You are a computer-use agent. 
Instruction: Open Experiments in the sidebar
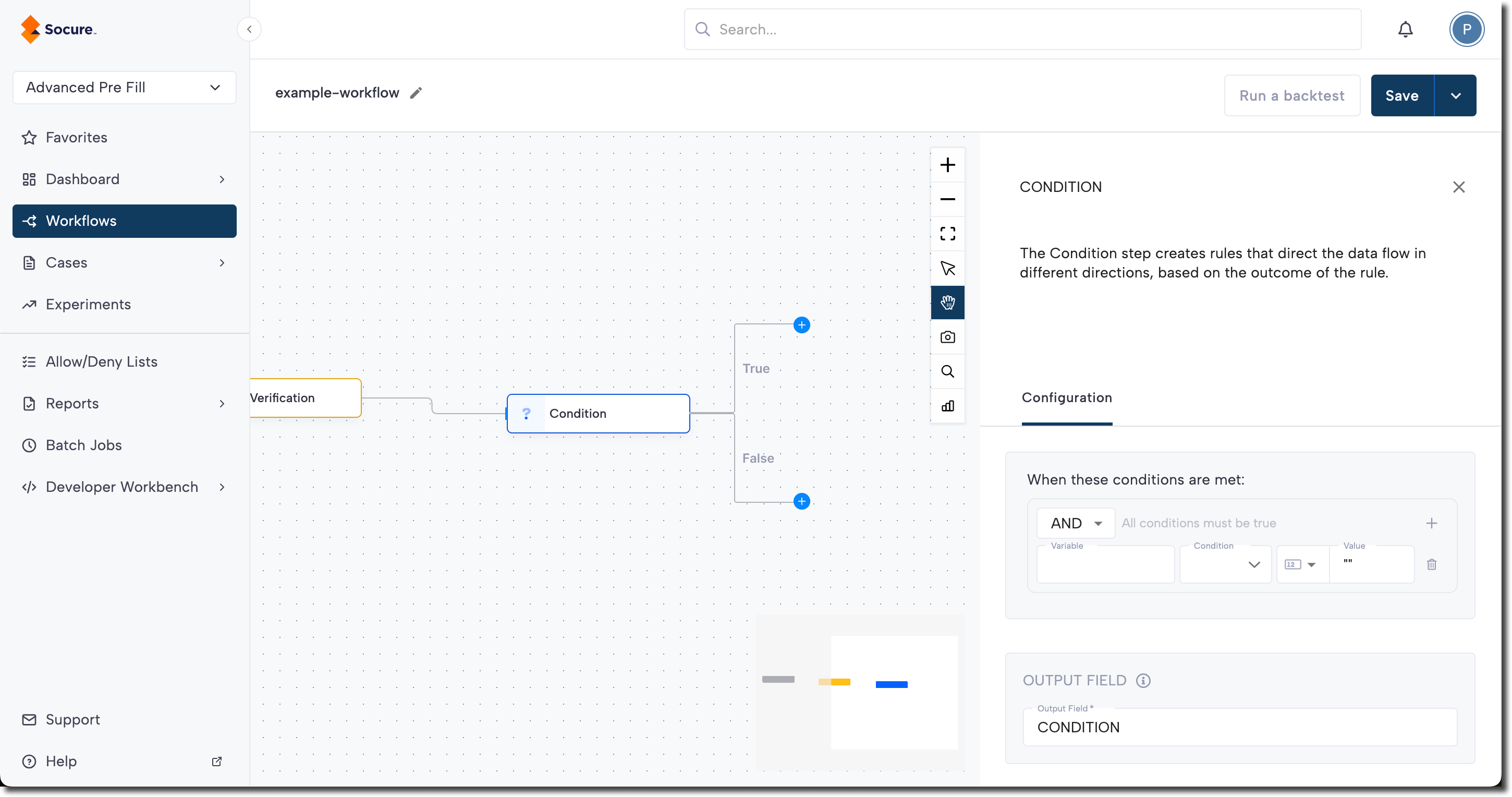[x=88, y=304]
